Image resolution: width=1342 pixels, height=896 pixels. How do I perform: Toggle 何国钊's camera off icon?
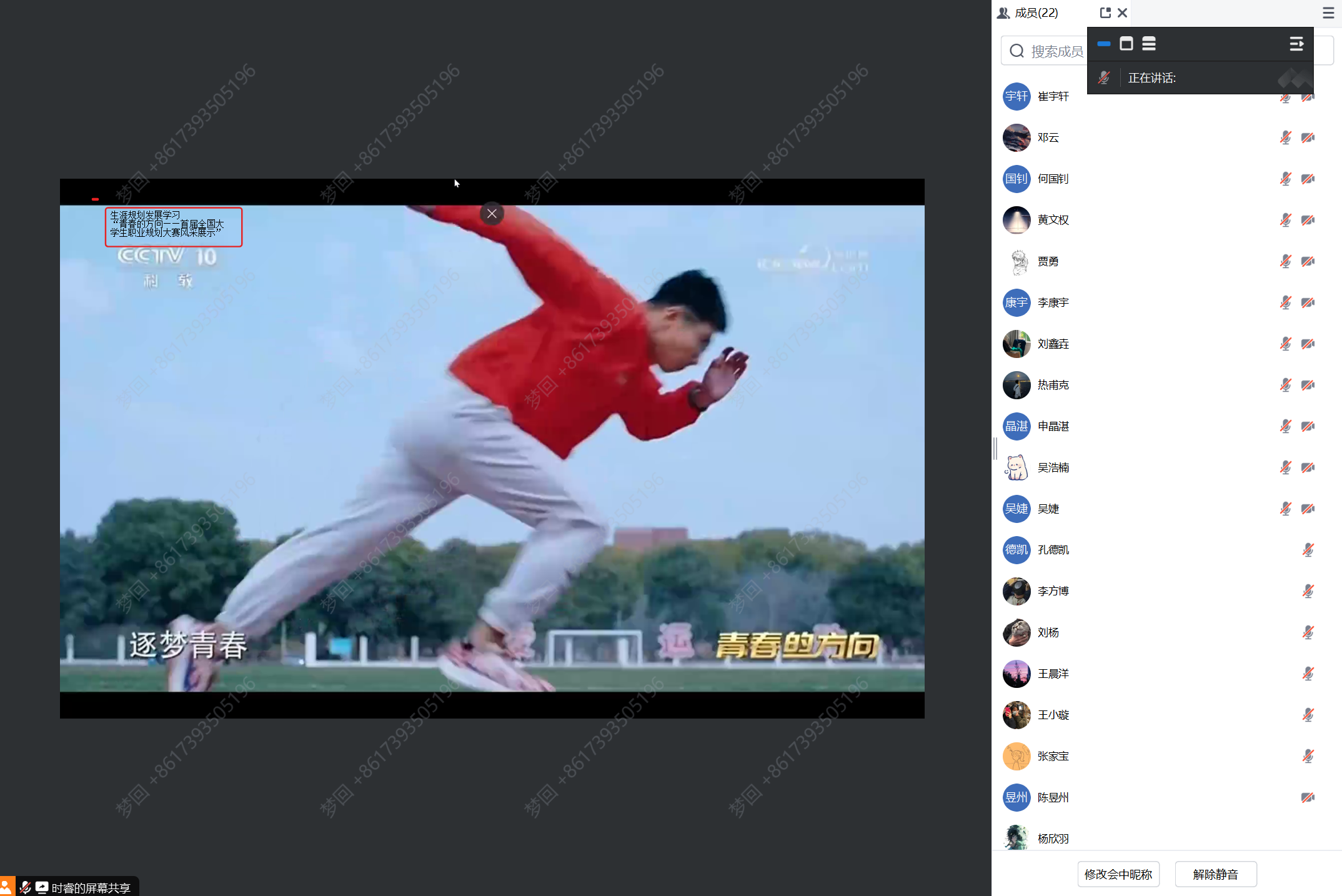point(1308,179)
